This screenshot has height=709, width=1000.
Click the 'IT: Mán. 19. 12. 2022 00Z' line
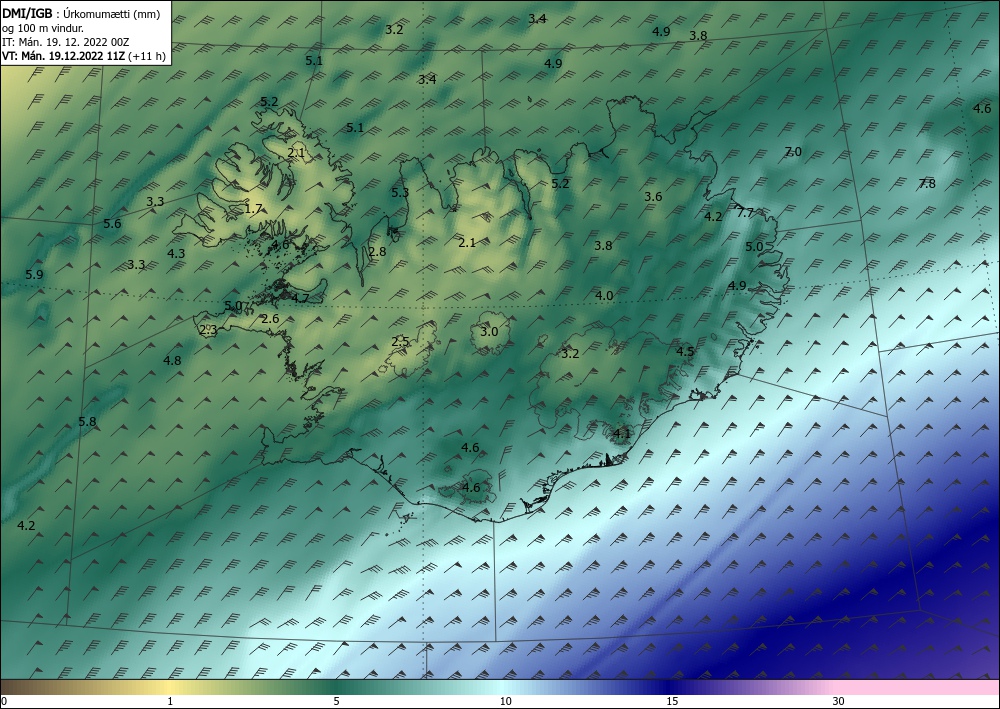pyautogui.click(x=66, y=42)
